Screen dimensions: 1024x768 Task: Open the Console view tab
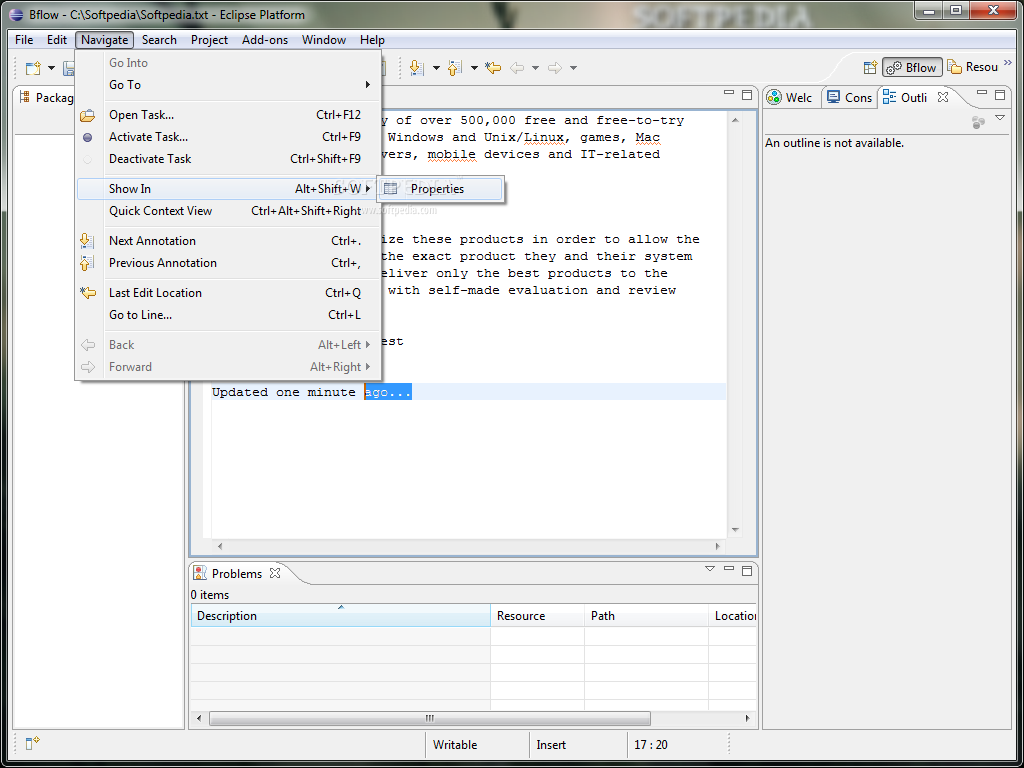[849, 97]
